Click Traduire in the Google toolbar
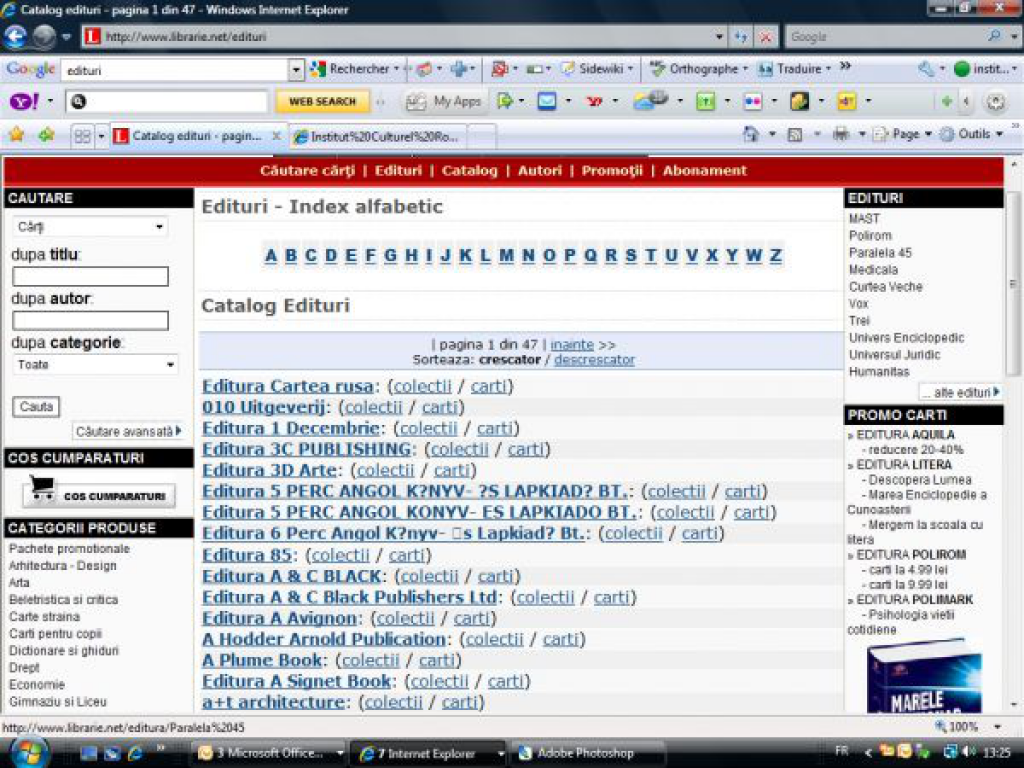This screenshot has height=768, width=1024. coord(794,69)
